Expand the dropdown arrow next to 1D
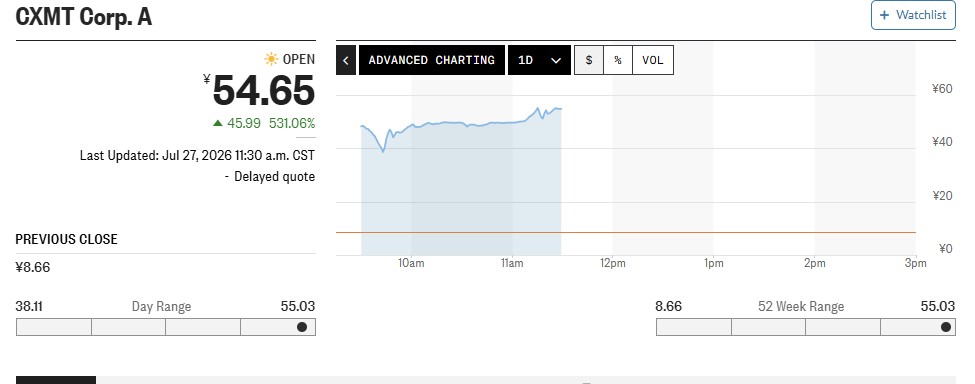The width and height of the screenshot is (975, 384). [556, 60]
